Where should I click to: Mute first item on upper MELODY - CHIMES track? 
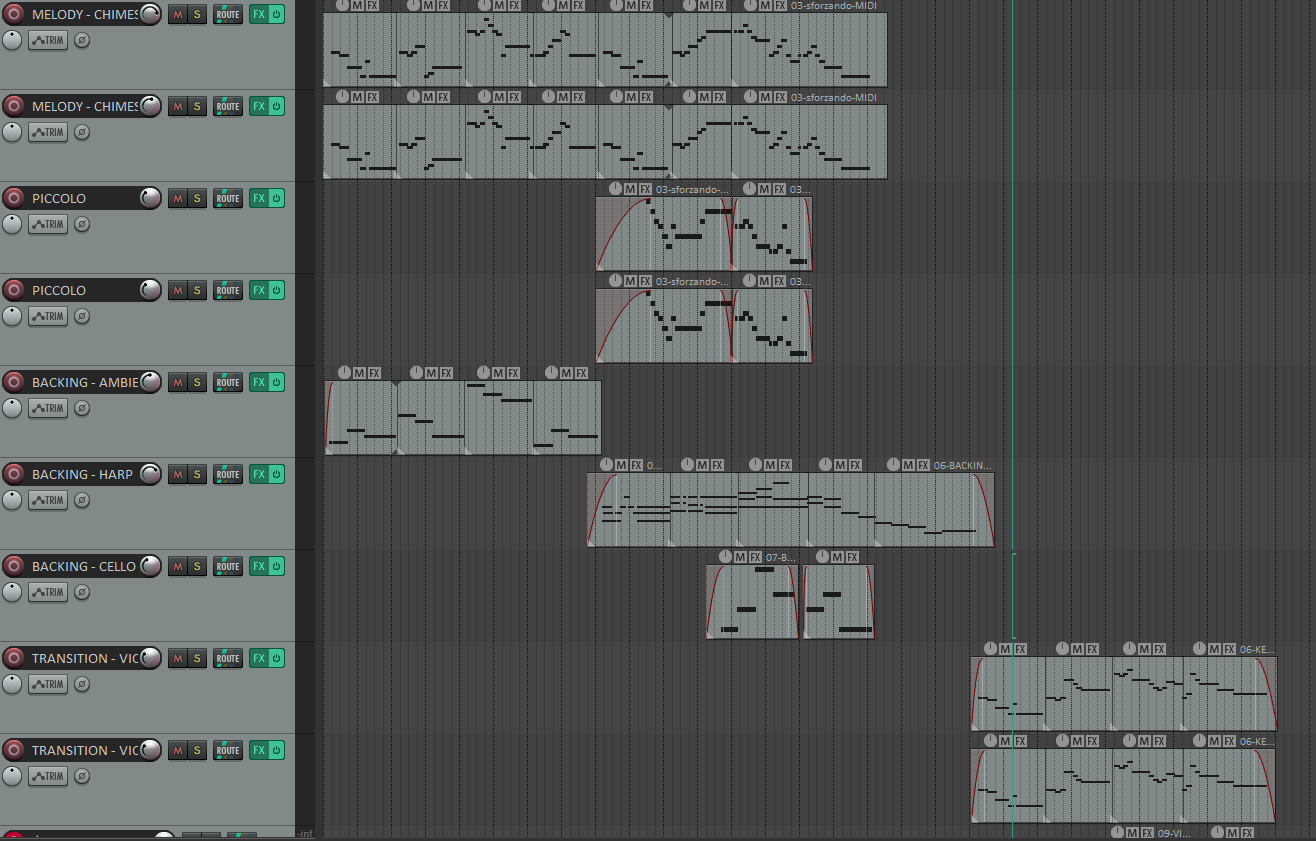(357, 5)
